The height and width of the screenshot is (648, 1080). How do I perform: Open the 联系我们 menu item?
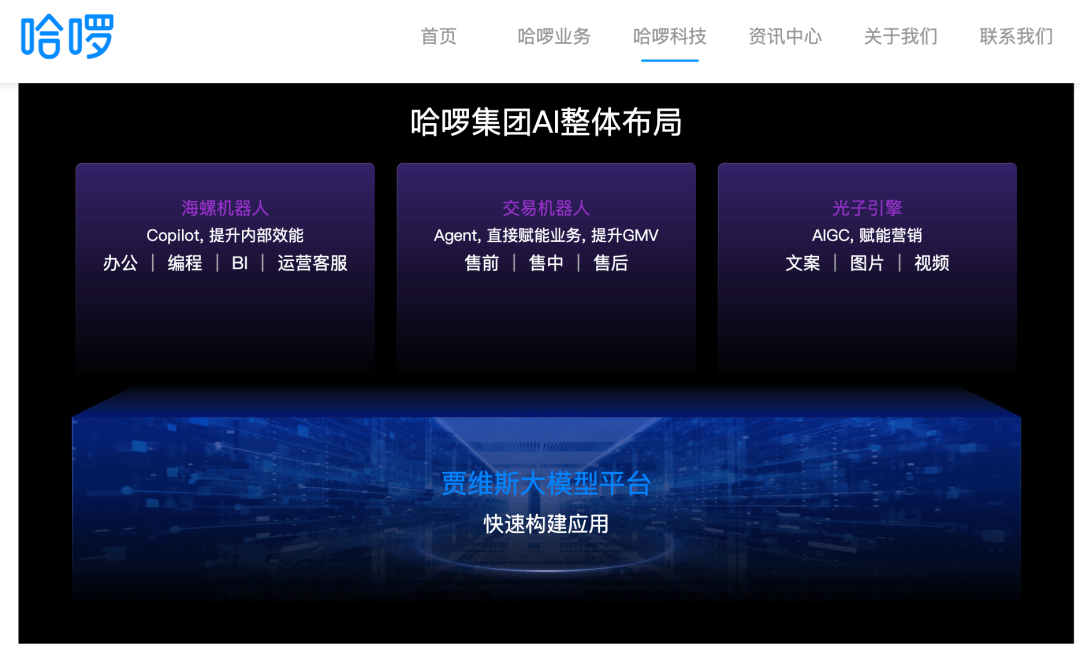pos(1017,36)
